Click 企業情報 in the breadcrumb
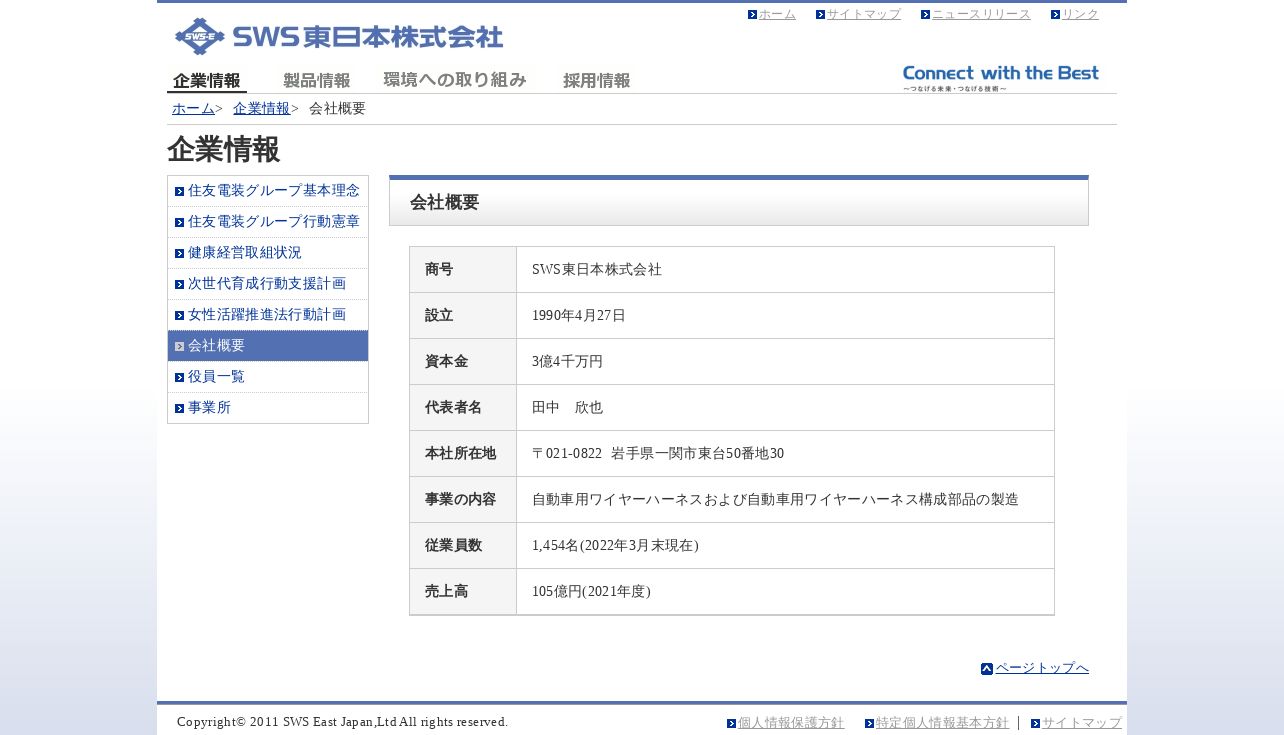Screen dimensions: 1284x735 [262, 108]
